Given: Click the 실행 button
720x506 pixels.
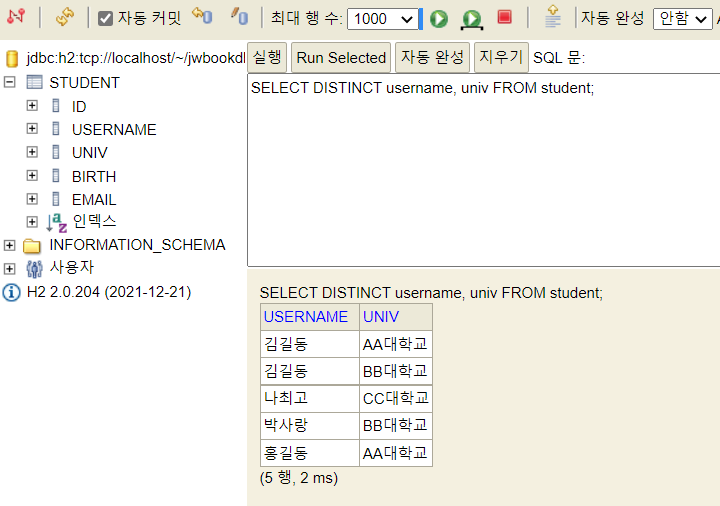Looking at the screenshot, I should [267, 57].
